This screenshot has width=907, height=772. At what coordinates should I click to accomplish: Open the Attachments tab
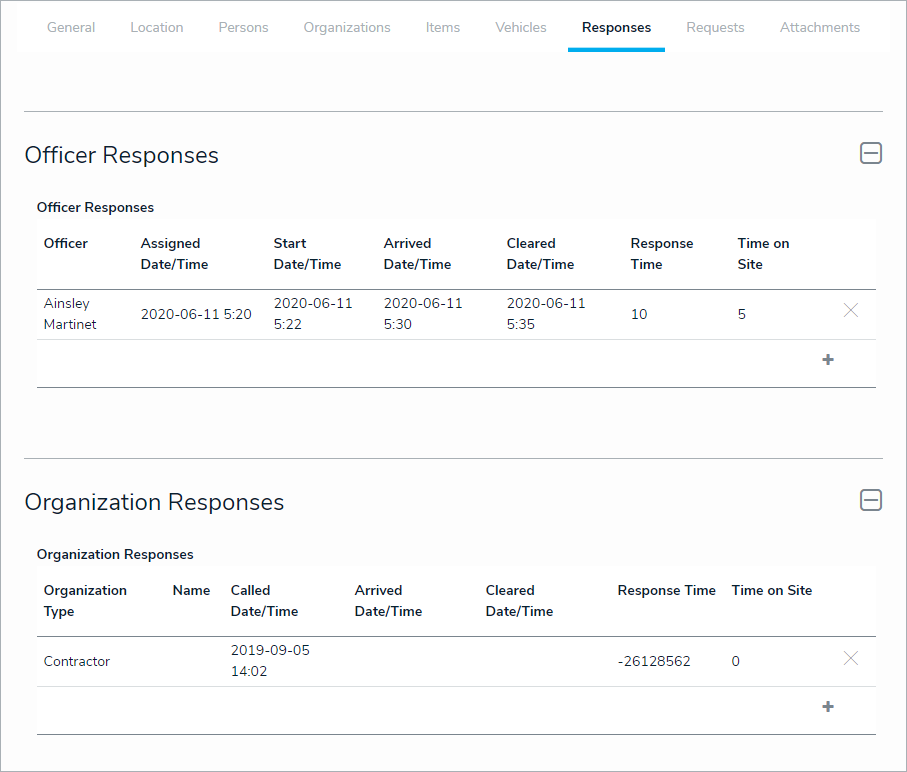(820, 27)
